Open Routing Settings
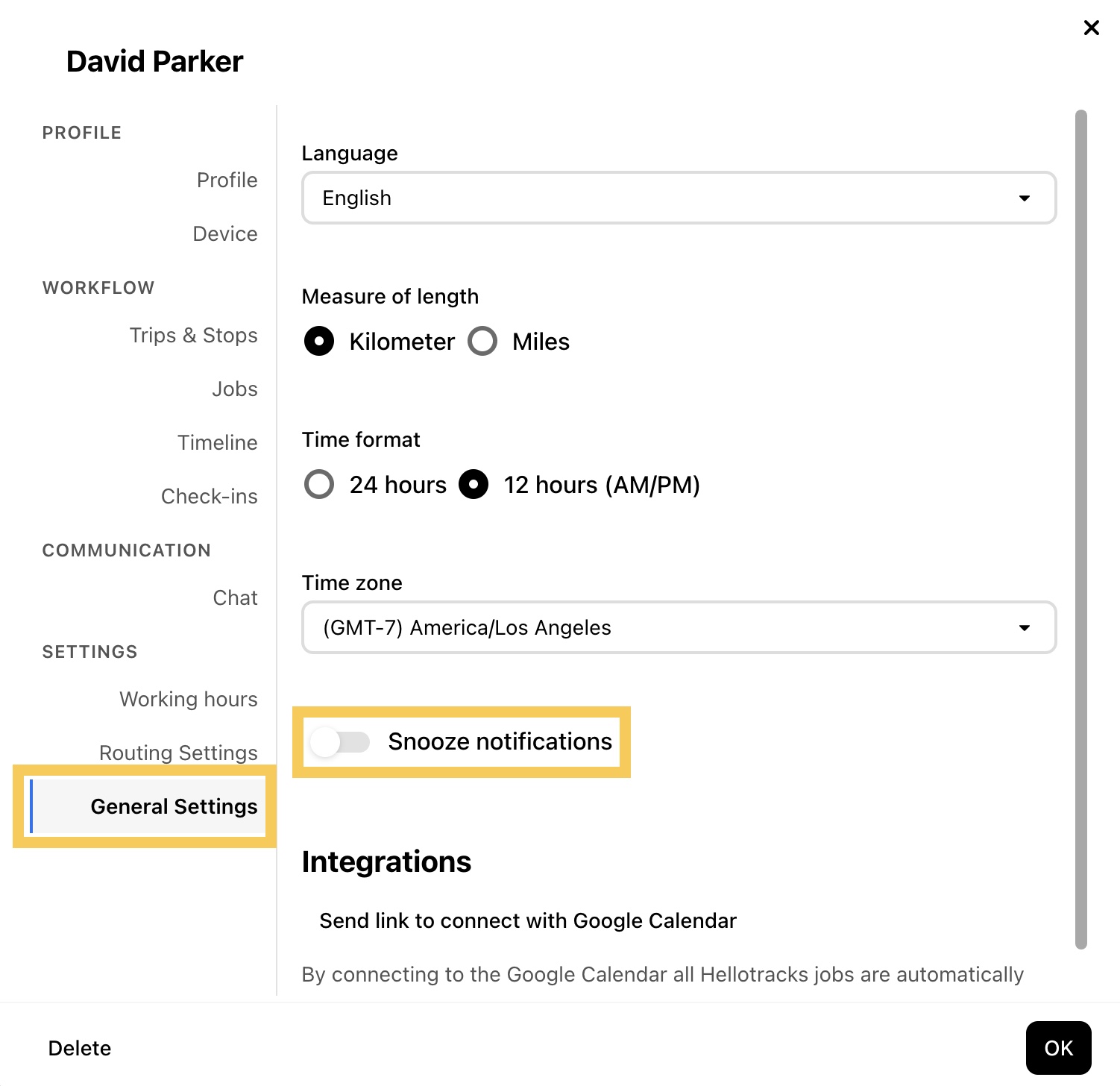This screenshot has height=1086, width=1120. [x=178, y=753]
